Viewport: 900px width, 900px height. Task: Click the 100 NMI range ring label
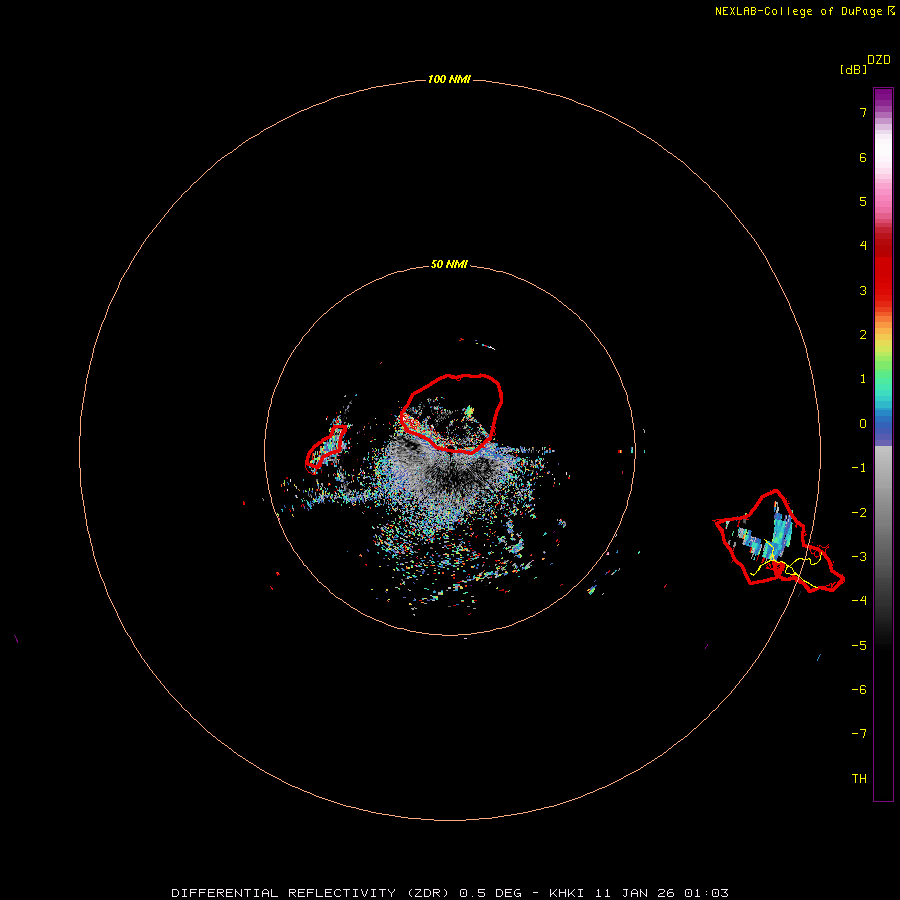[449, 79]
